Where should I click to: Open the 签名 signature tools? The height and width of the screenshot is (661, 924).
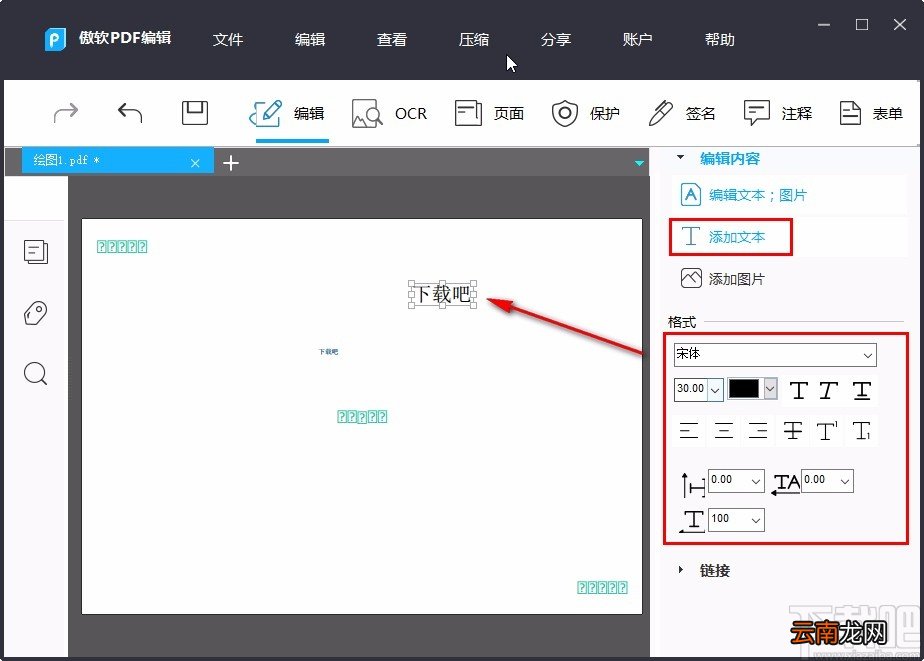681,113
